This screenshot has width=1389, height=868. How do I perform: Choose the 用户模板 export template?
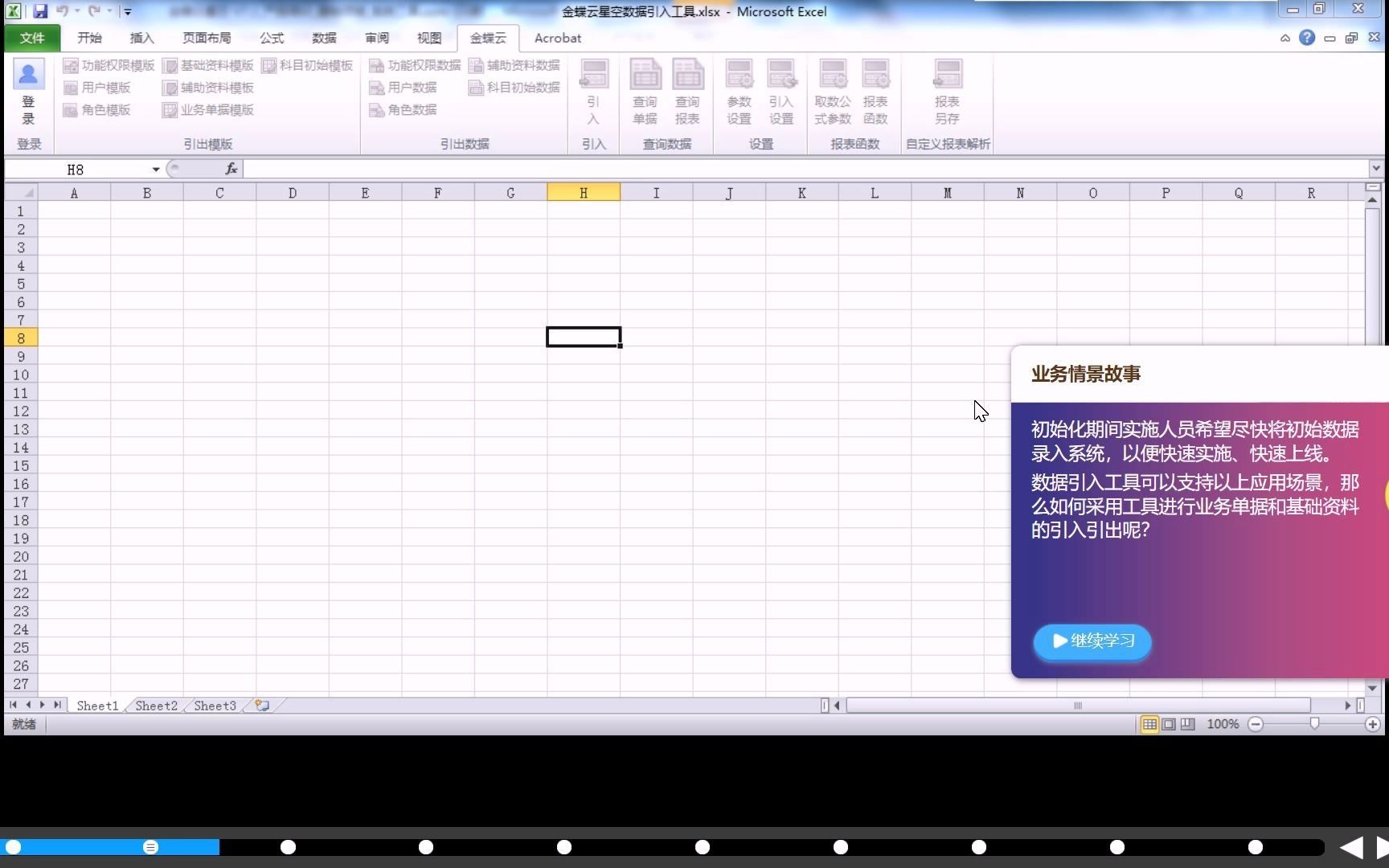point(96,87)
